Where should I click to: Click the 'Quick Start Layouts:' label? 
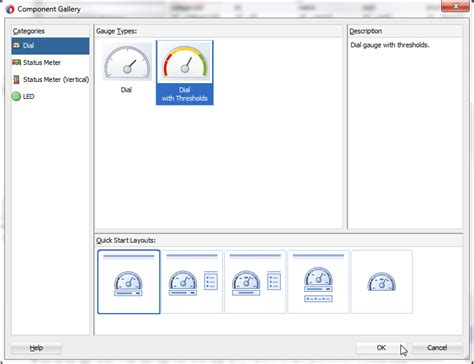tap(126, 241)
